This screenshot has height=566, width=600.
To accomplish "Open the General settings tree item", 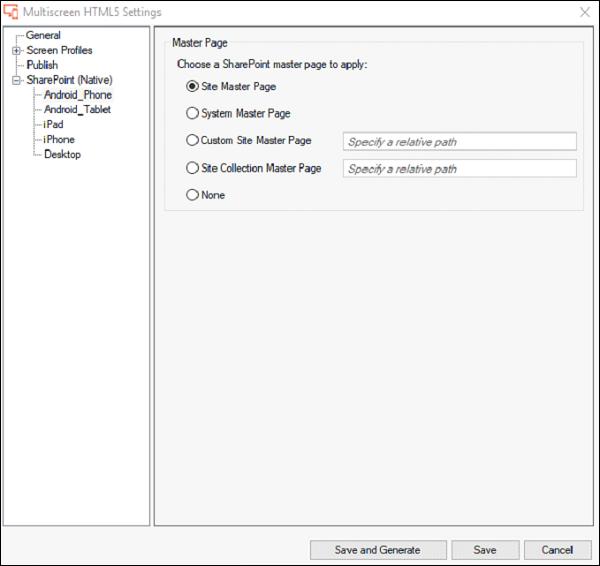I will pyautogui.click(x=43, y=35).
